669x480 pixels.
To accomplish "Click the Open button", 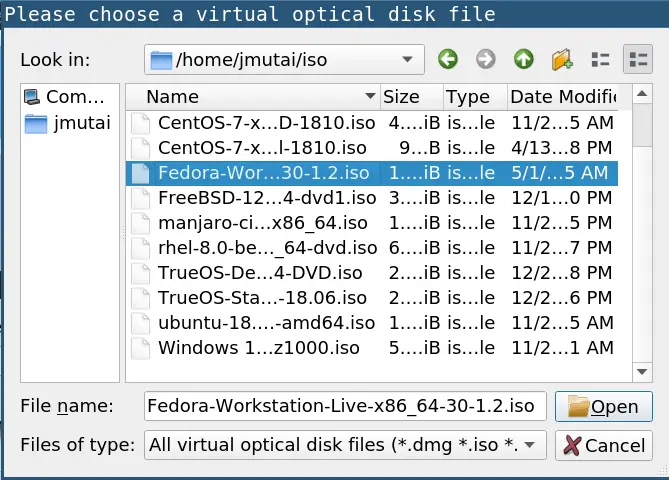I will click(x=604, y=406).
